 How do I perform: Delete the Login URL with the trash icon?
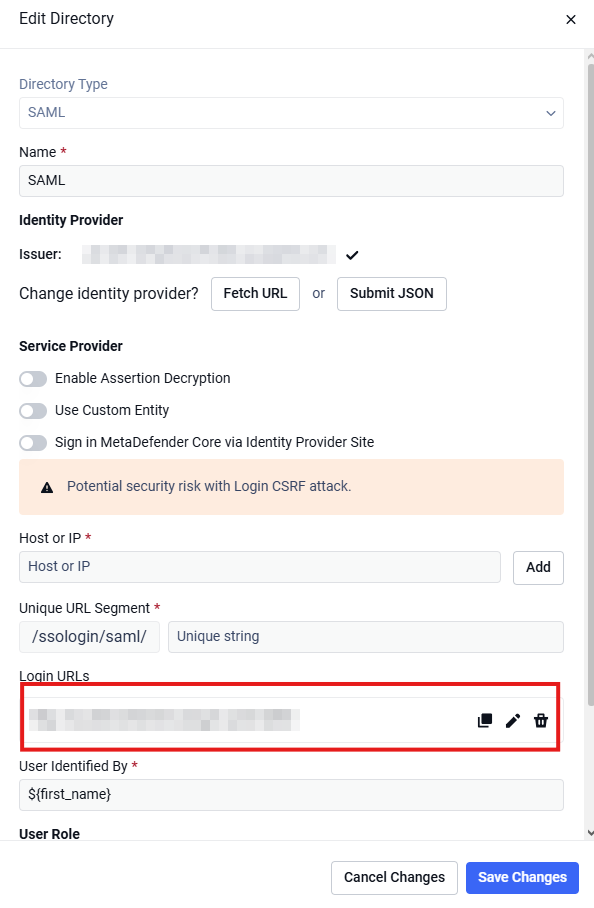click(541, 720)
